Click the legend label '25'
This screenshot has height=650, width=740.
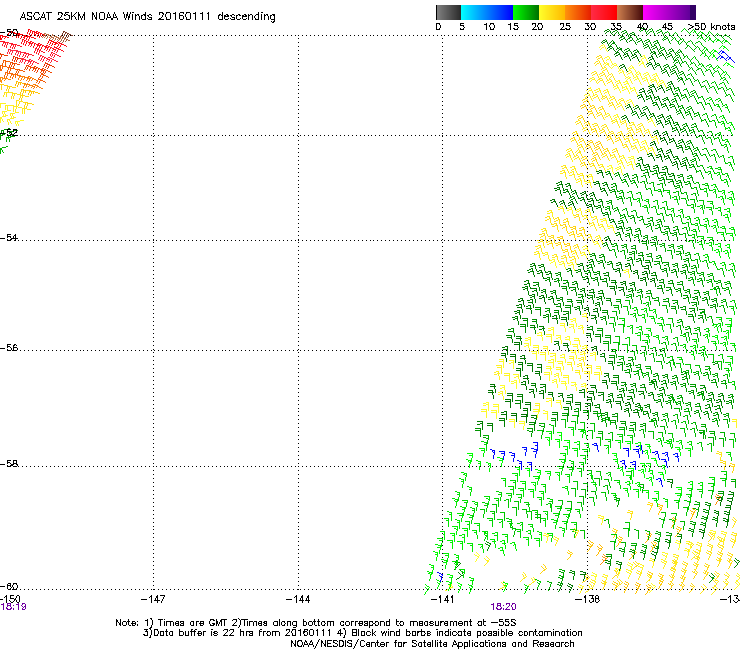pos(565,27)
